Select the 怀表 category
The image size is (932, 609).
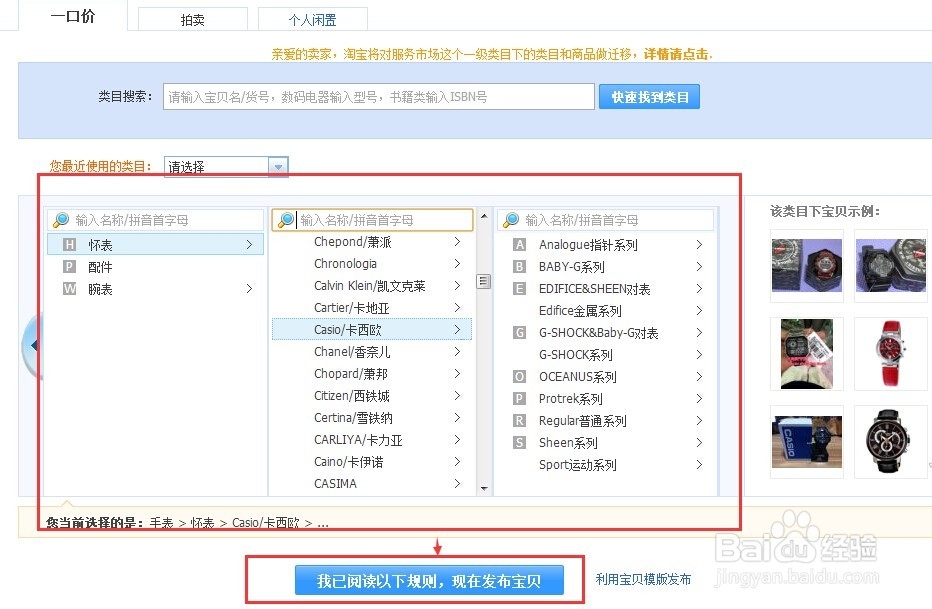click(156, 245)
